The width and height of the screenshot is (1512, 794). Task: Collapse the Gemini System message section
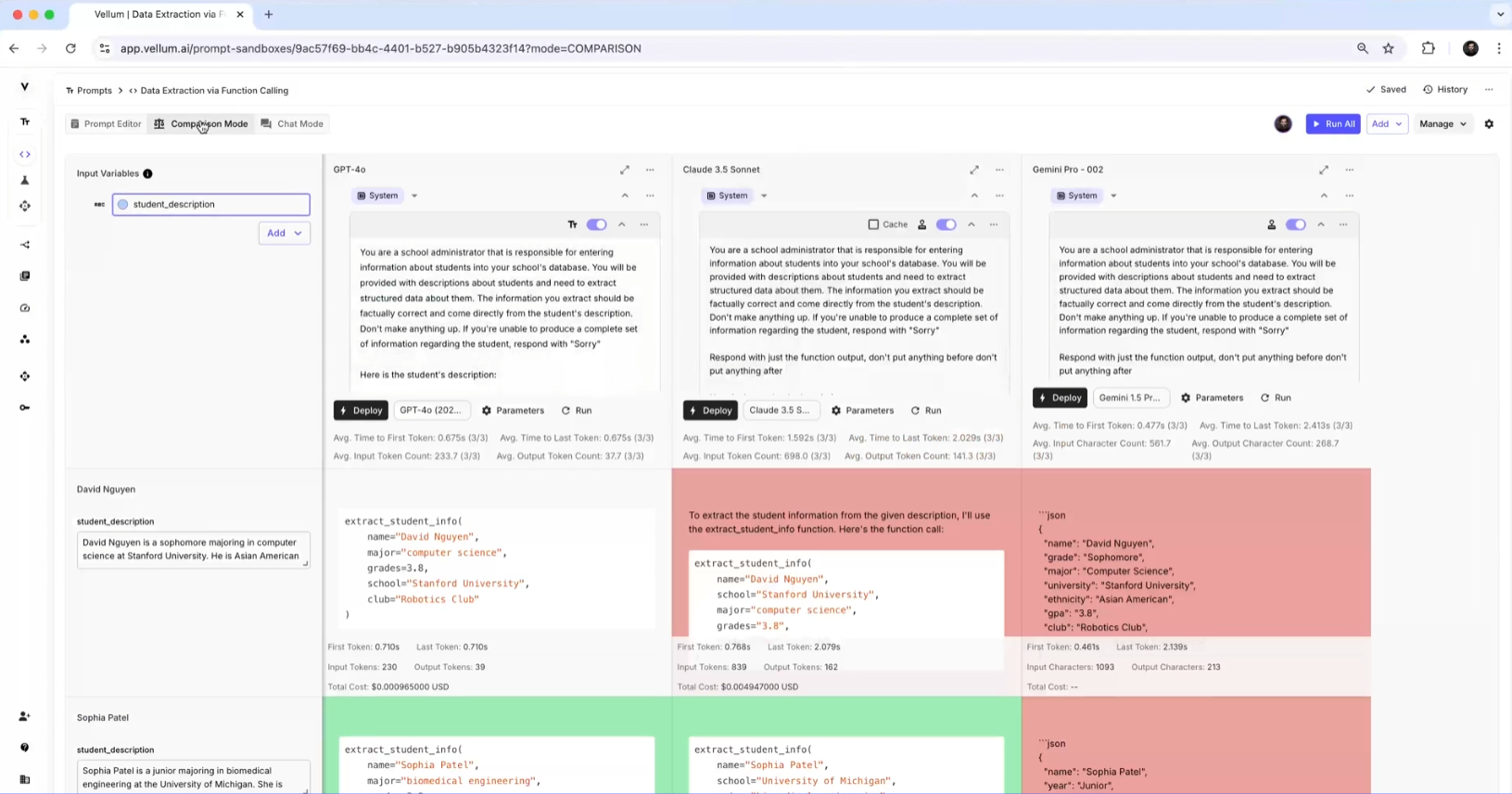(1324, 196)
